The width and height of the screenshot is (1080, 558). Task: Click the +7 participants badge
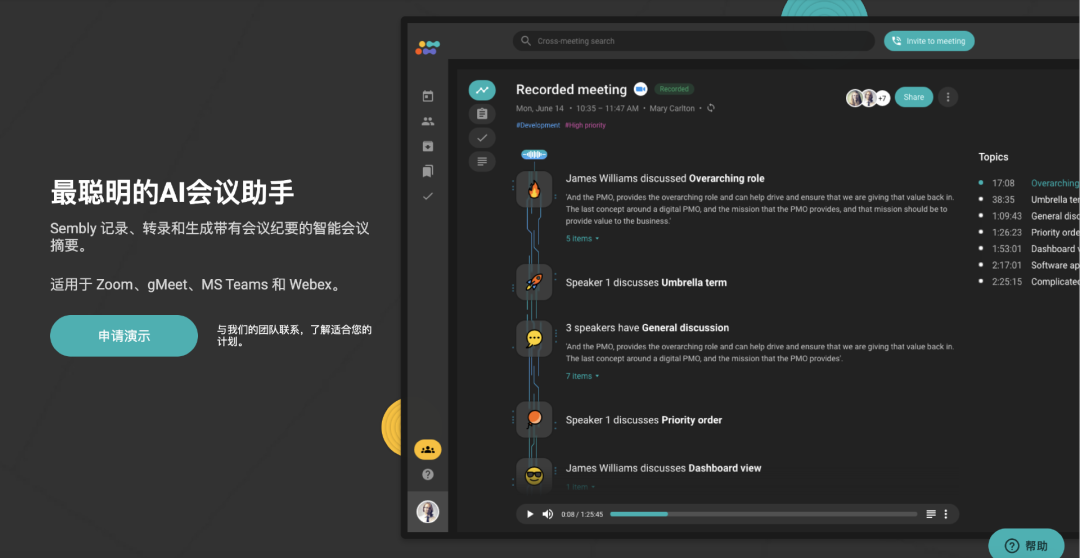pos(882,99)
